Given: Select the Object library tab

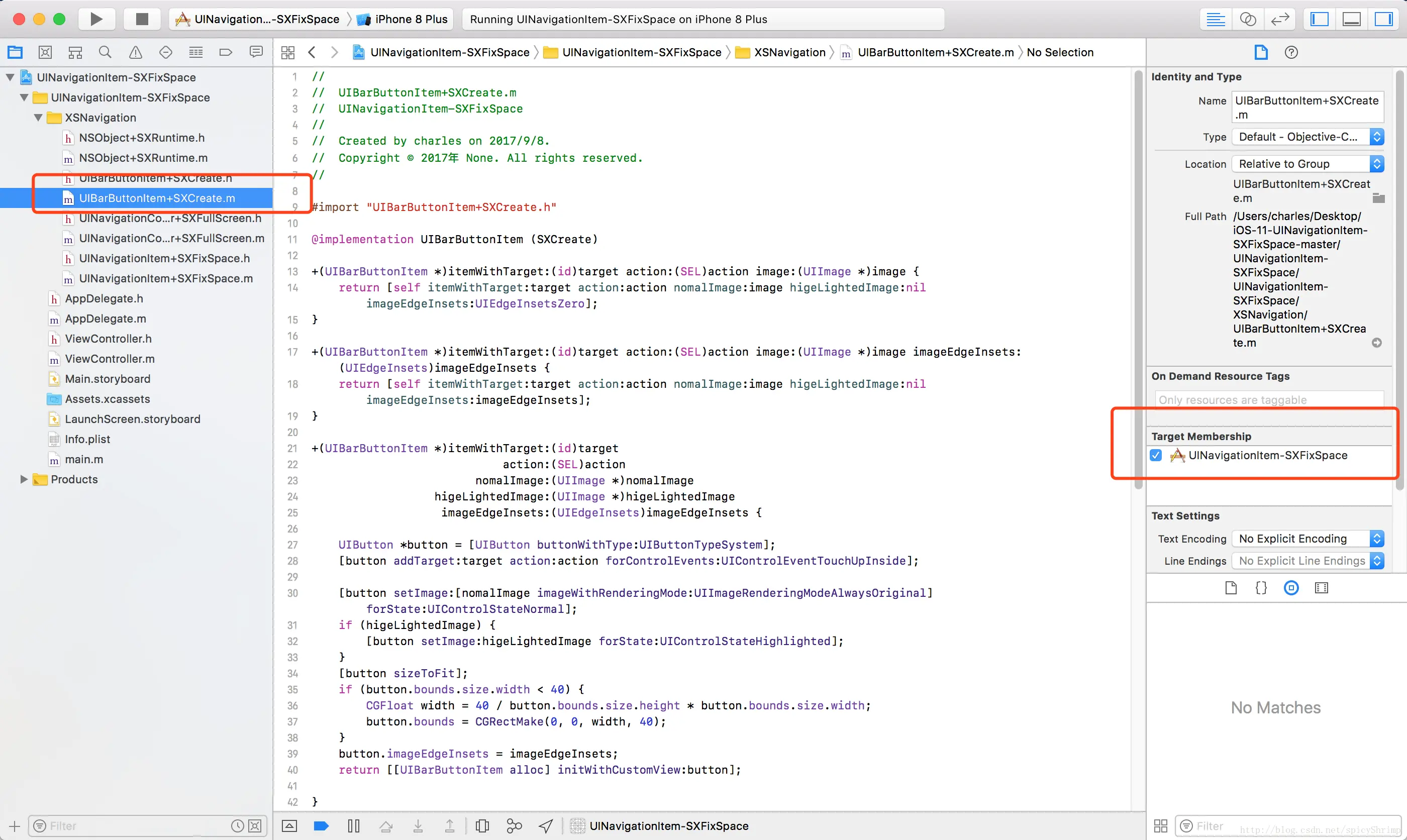Looking at the screenshot, I should pyautogui.click(x=1291, y=588).
